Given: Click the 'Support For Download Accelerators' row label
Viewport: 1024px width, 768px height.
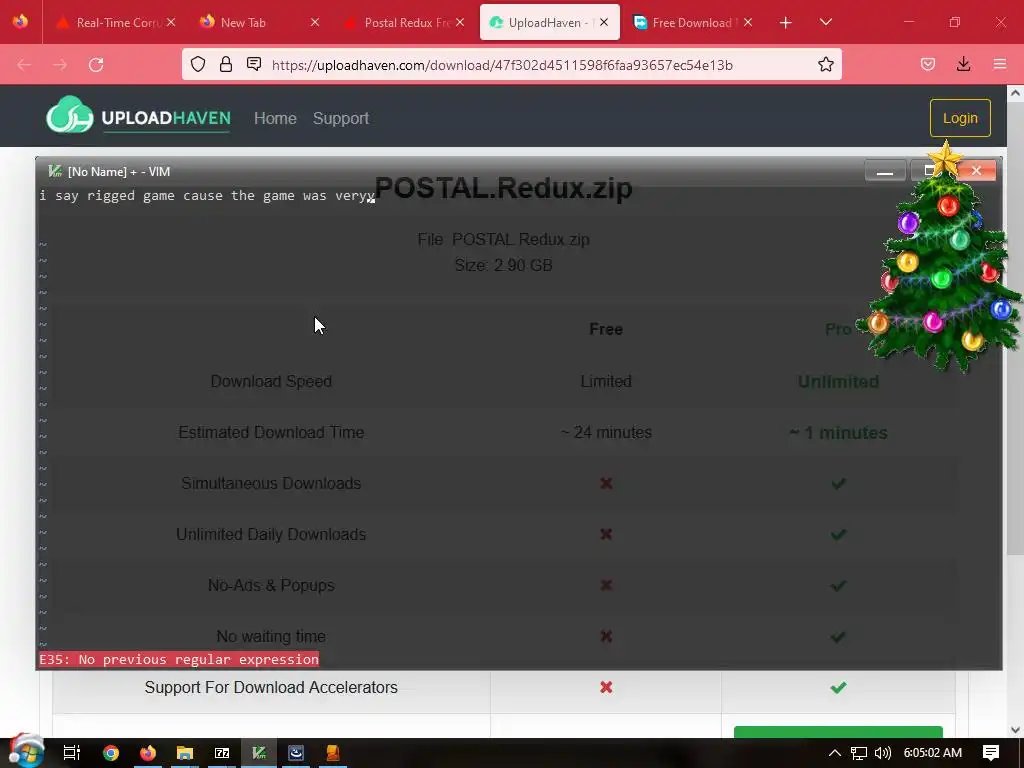Looking at the screenshot, I should click(271, 687).
